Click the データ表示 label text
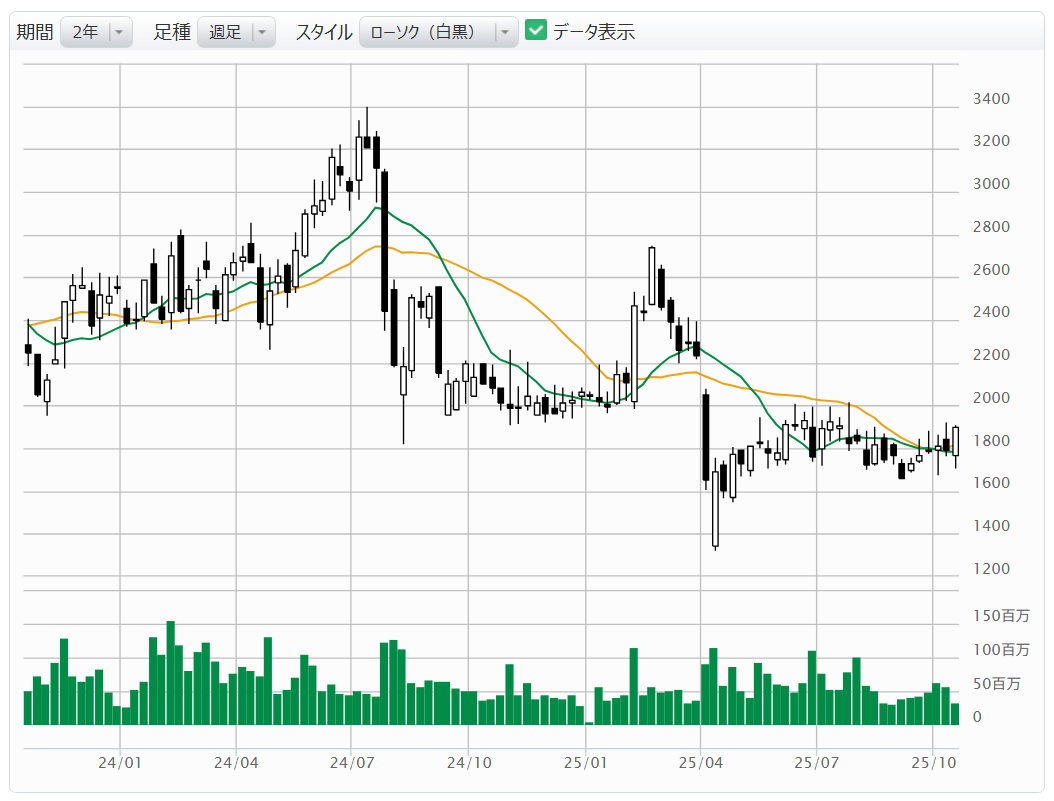1054x801 pixels. [594, 32]
